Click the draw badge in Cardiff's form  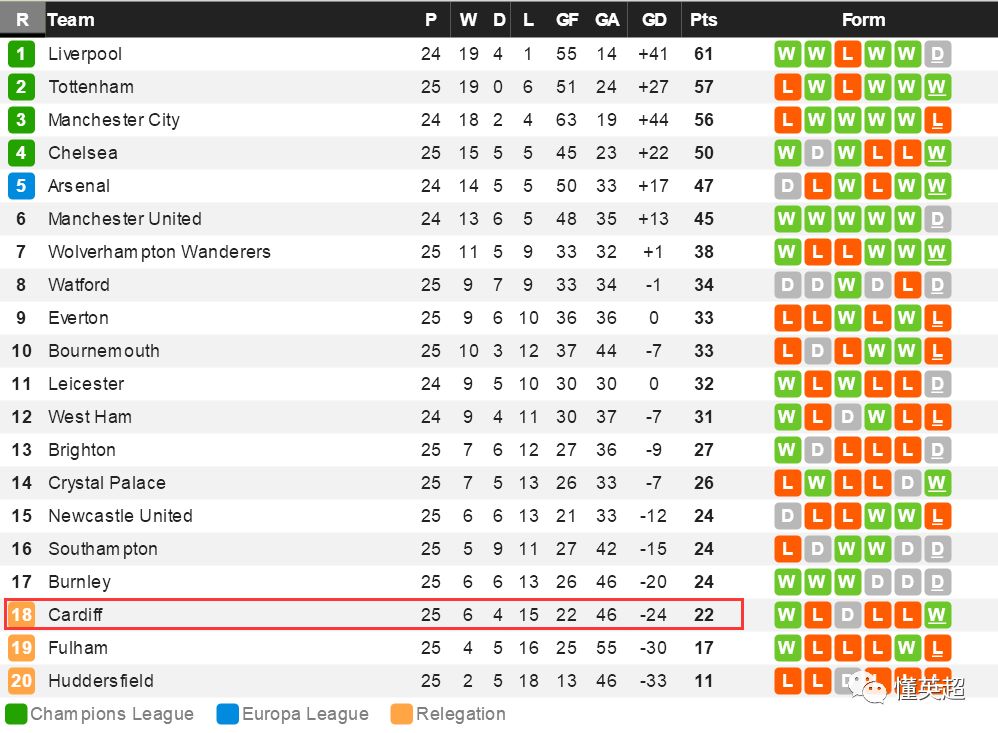pyautogui.click(x=847, y=615)
